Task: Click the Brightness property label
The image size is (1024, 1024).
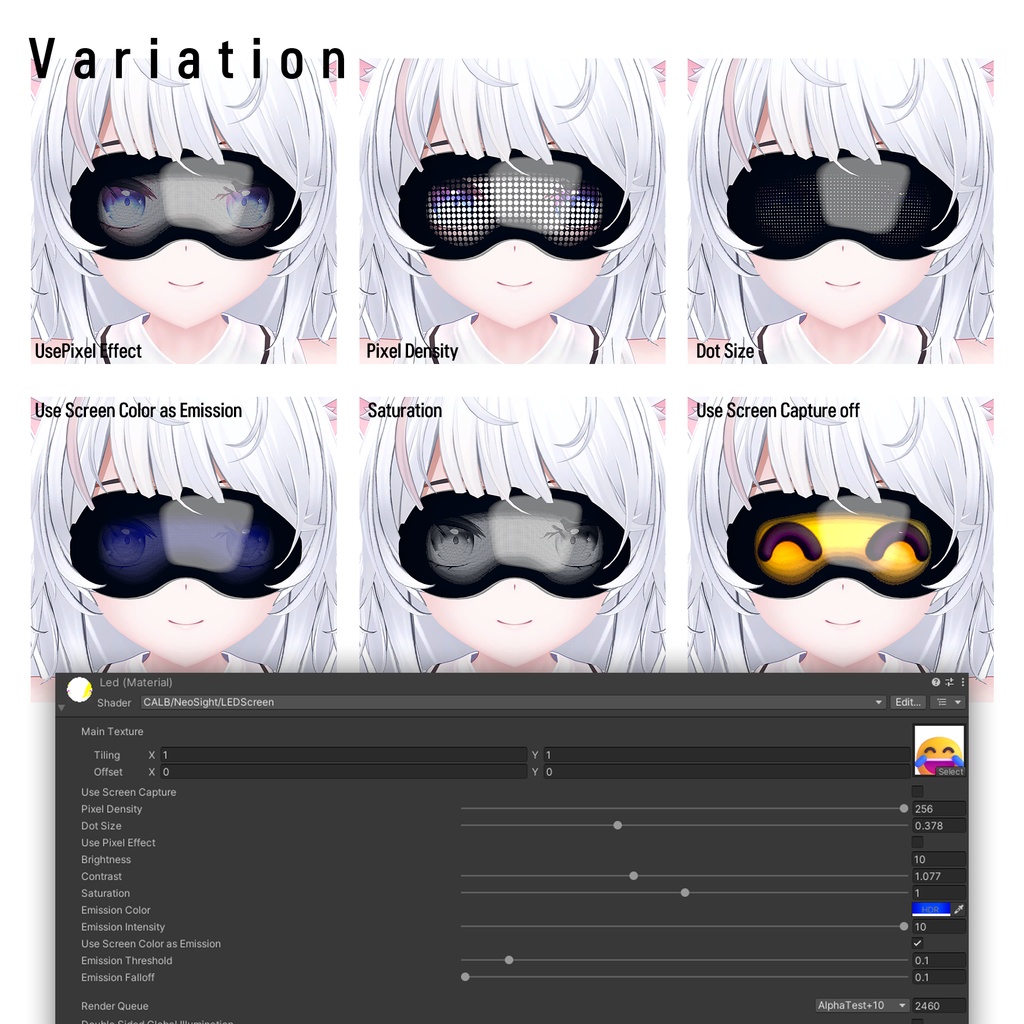Action: pos(106,859)
